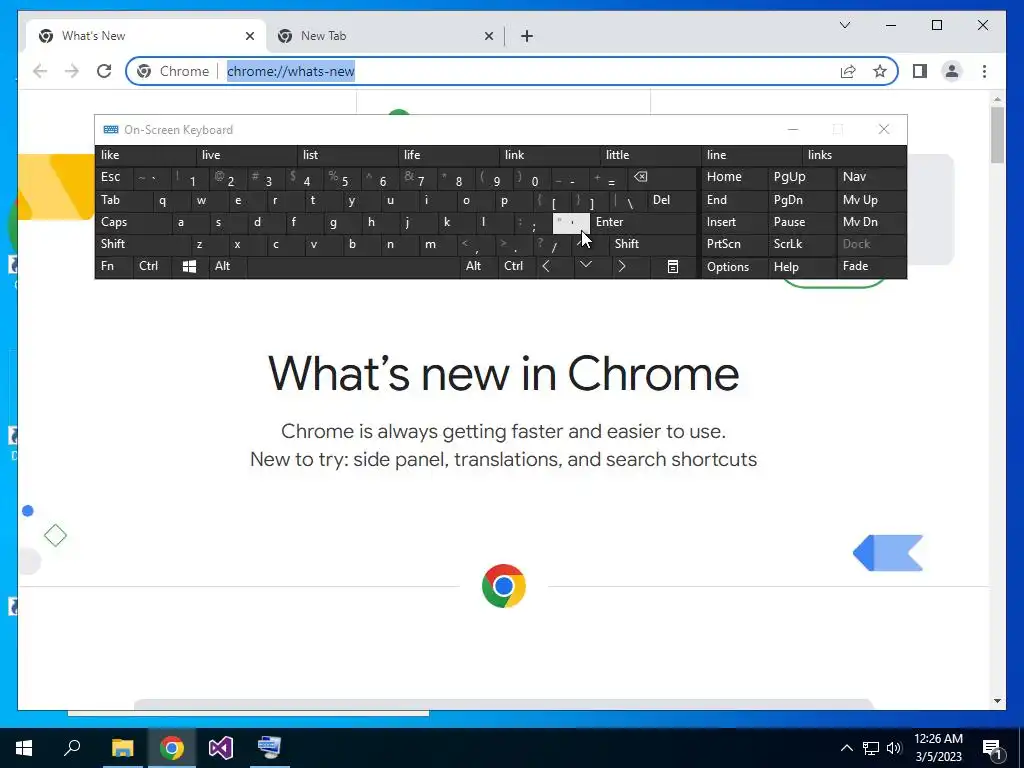Click the scroll-down arrow of page scrollbar
This screenshot has height=768, width=1024.
click(997, 701)
